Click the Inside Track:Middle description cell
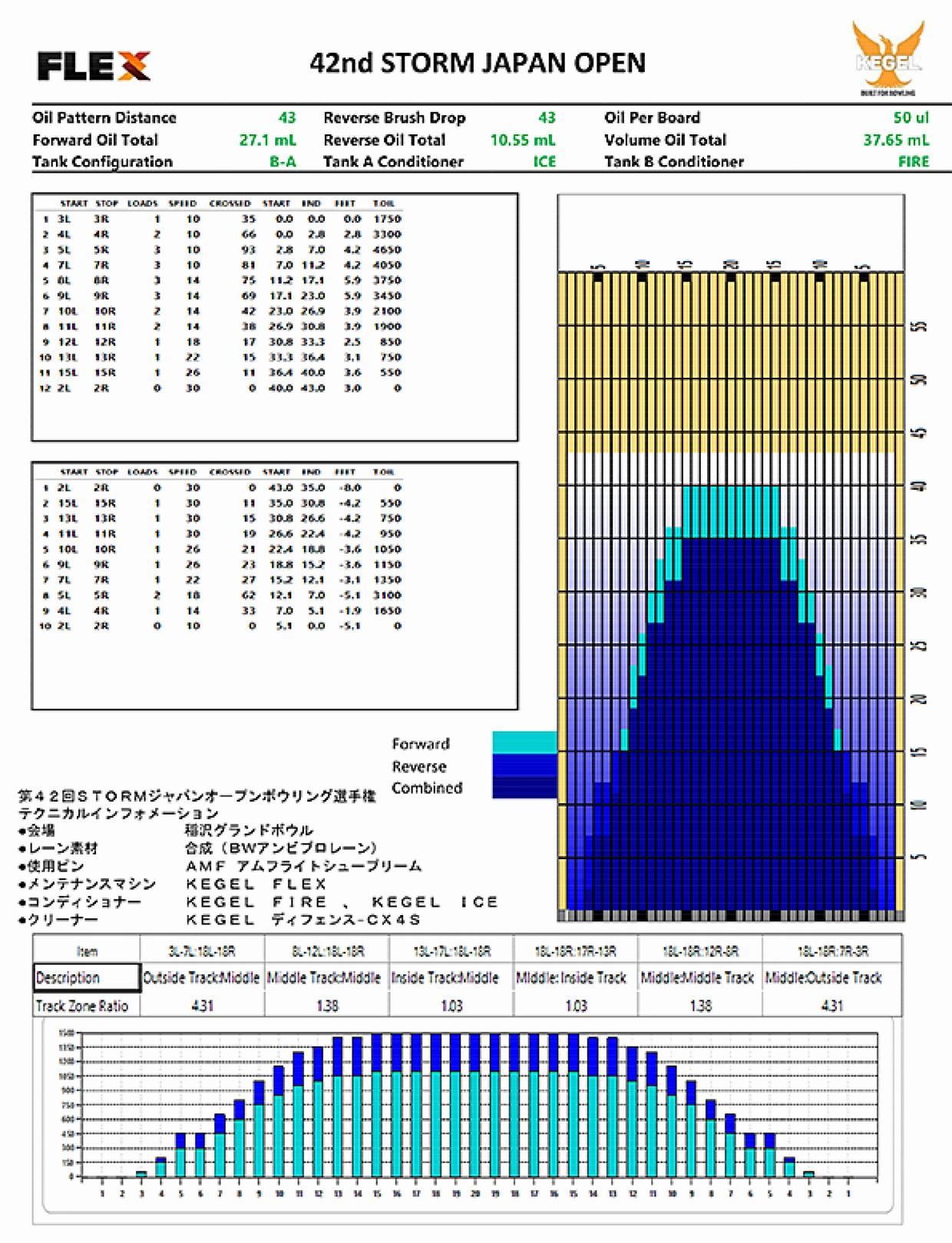The image size is (952, 1243). (x=451, y=978)
